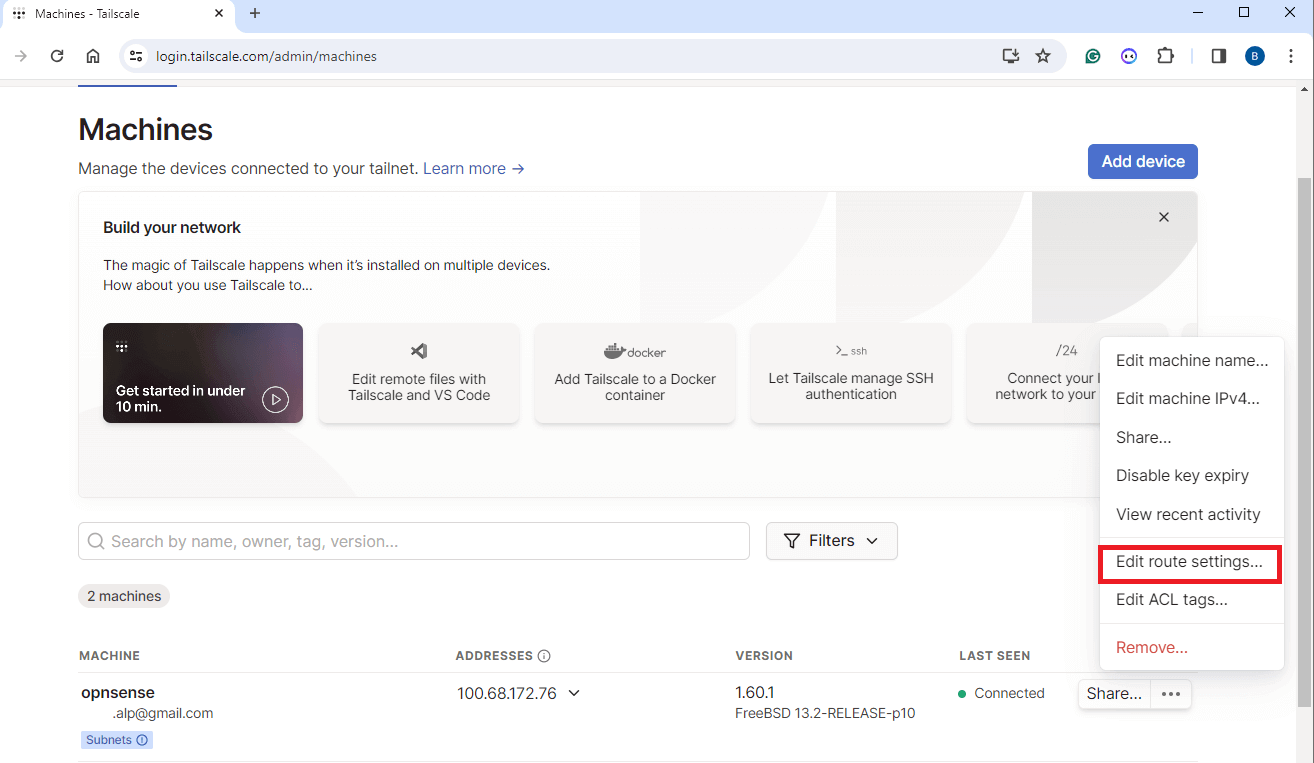Open the Add Tailscale to Docker container card
Screen dimensions: 1314x763
[x=635, y=373]
